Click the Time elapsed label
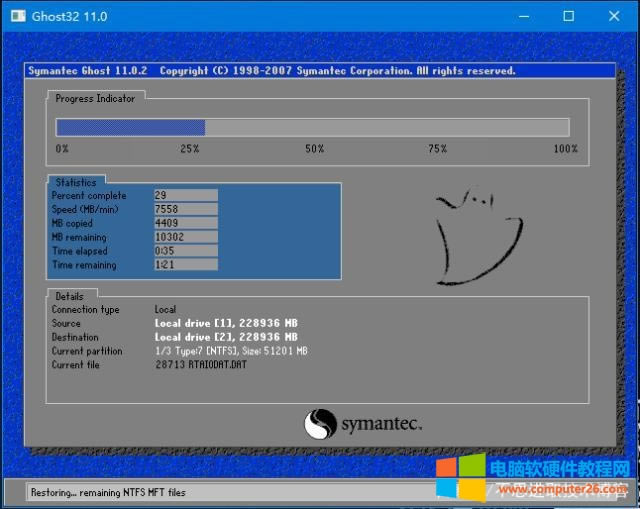Screen dimensions: 640x509 click(x=80, y=251)
